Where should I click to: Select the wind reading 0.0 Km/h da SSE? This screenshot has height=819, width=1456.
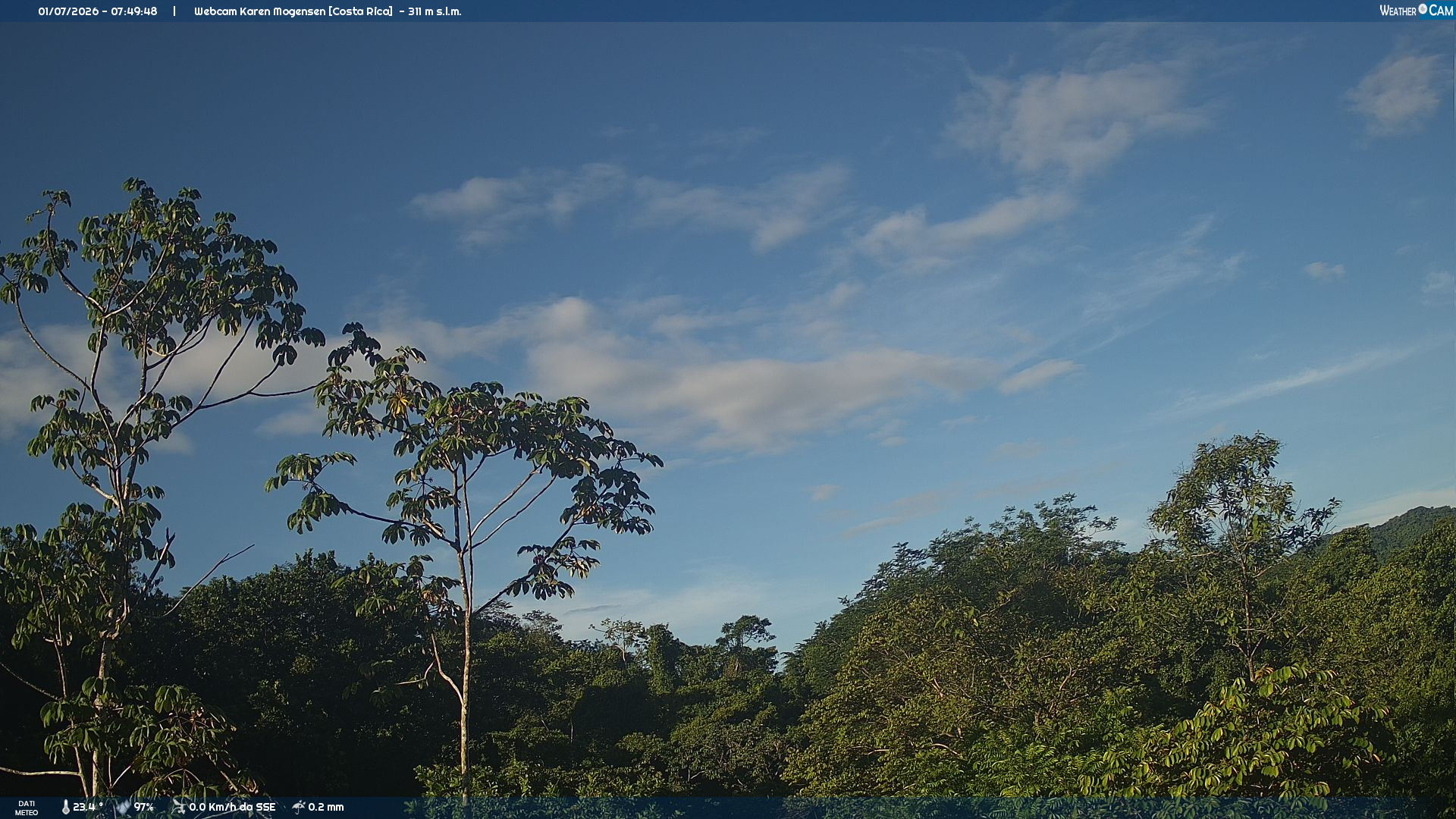click(232, 807)
